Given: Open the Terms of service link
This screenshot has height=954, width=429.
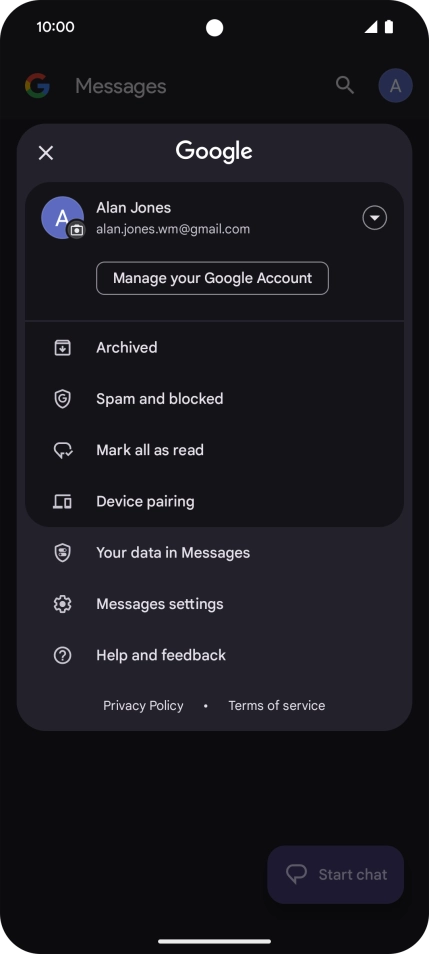Looking at the screenshot, I should (277, 706).
